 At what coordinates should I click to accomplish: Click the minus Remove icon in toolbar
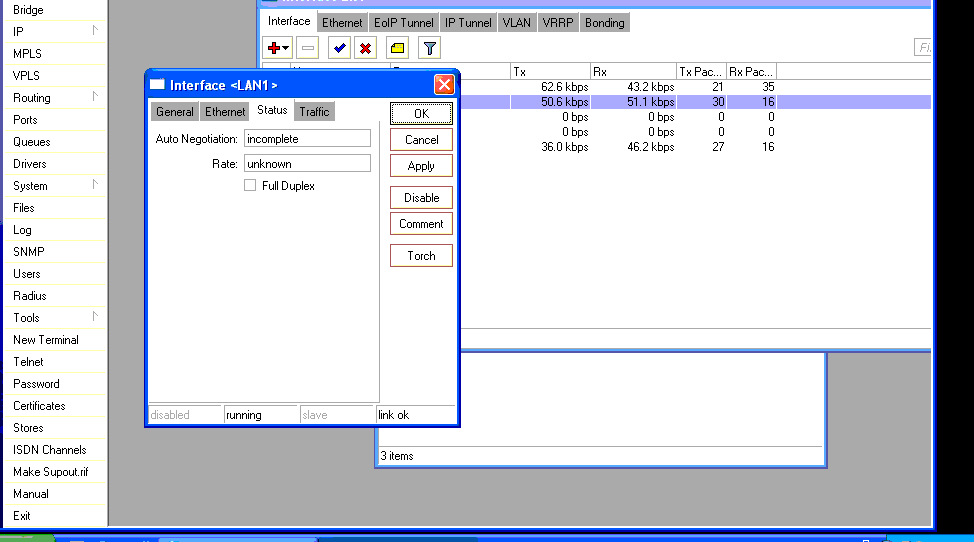pos(308,48)
